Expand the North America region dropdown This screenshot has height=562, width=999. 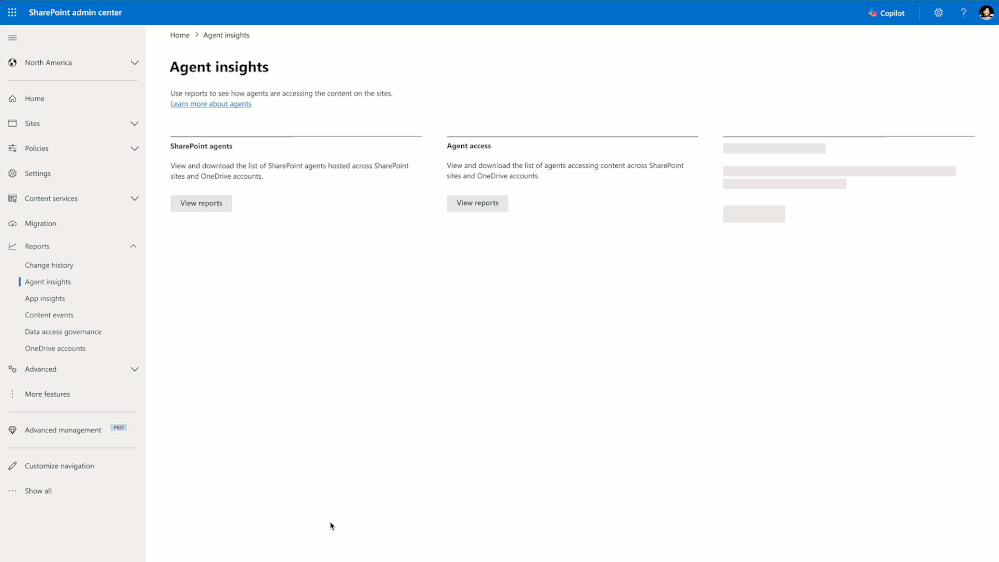pos(134,62)
